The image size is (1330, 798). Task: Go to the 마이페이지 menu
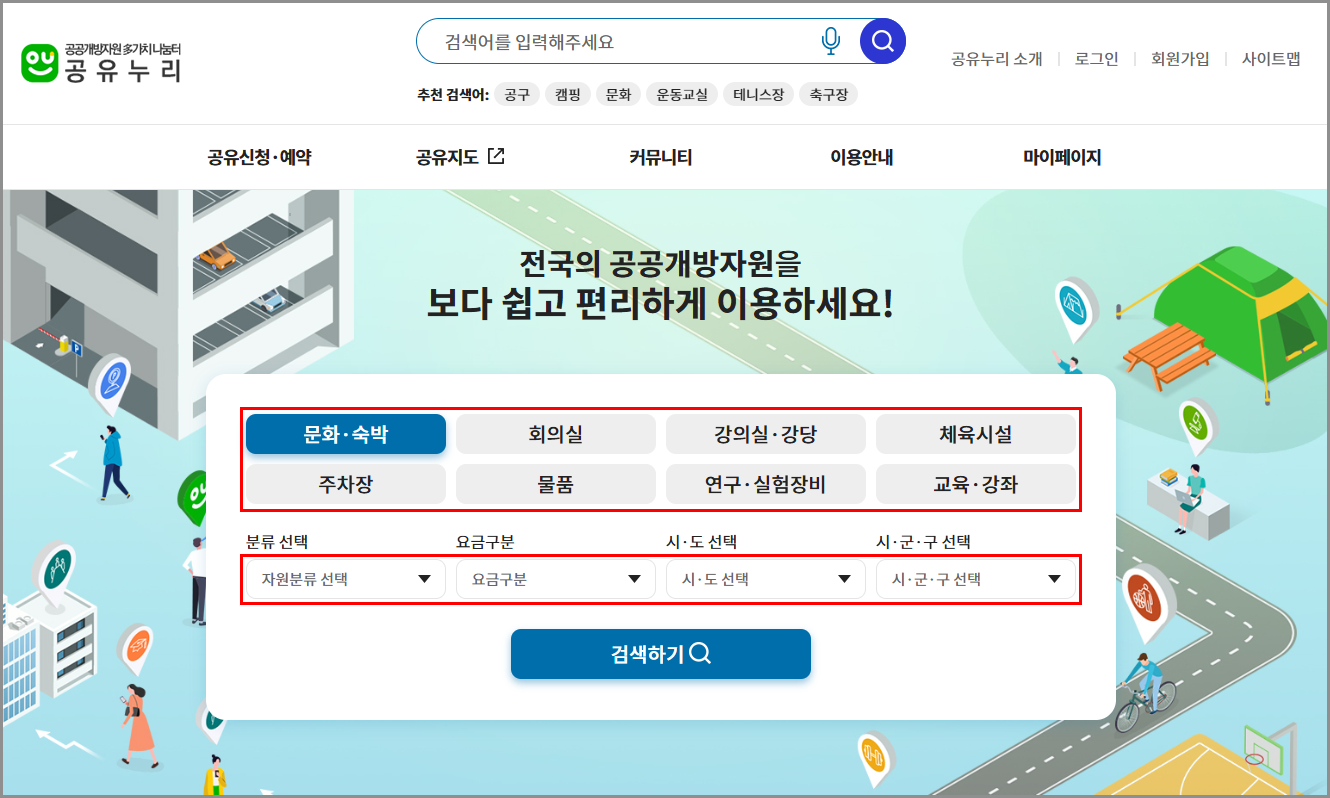[x=1062, y=156]
